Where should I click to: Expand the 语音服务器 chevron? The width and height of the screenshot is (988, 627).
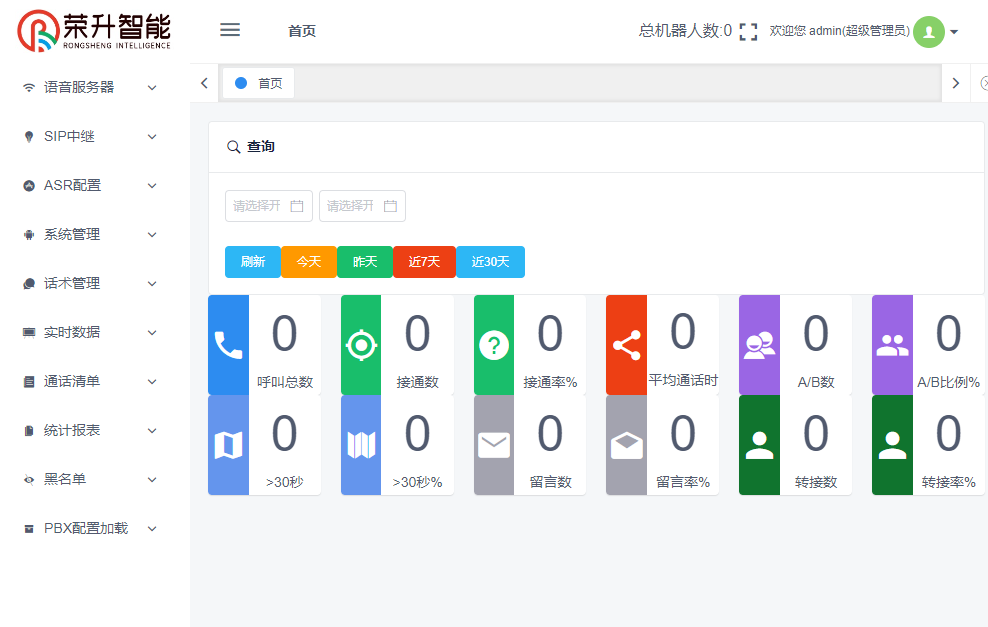pos(152,88)
